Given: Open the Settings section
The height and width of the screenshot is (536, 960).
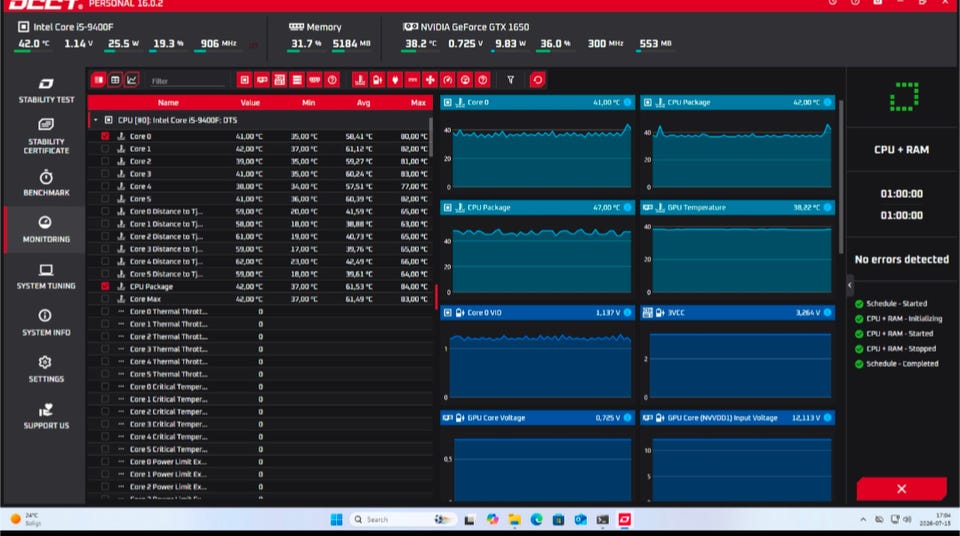Looking at the screenshot, I should click(x=46, y=369).
